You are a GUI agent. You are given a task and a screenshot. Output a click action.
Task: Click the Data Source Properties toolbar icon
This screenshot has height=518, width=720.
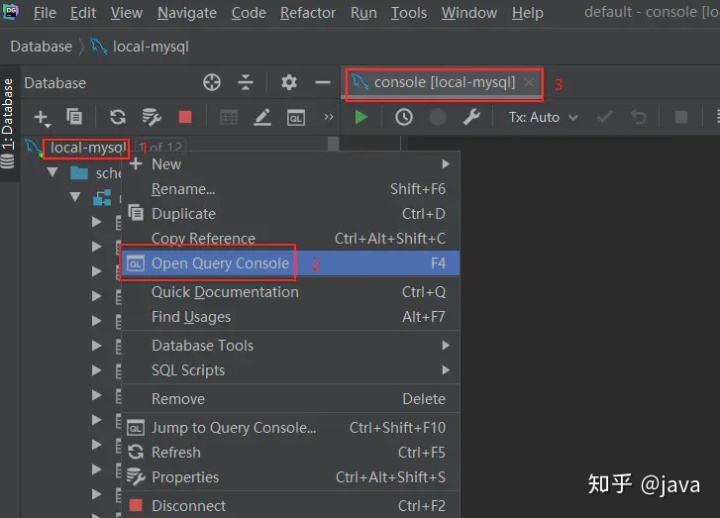(x=151, y=117)
